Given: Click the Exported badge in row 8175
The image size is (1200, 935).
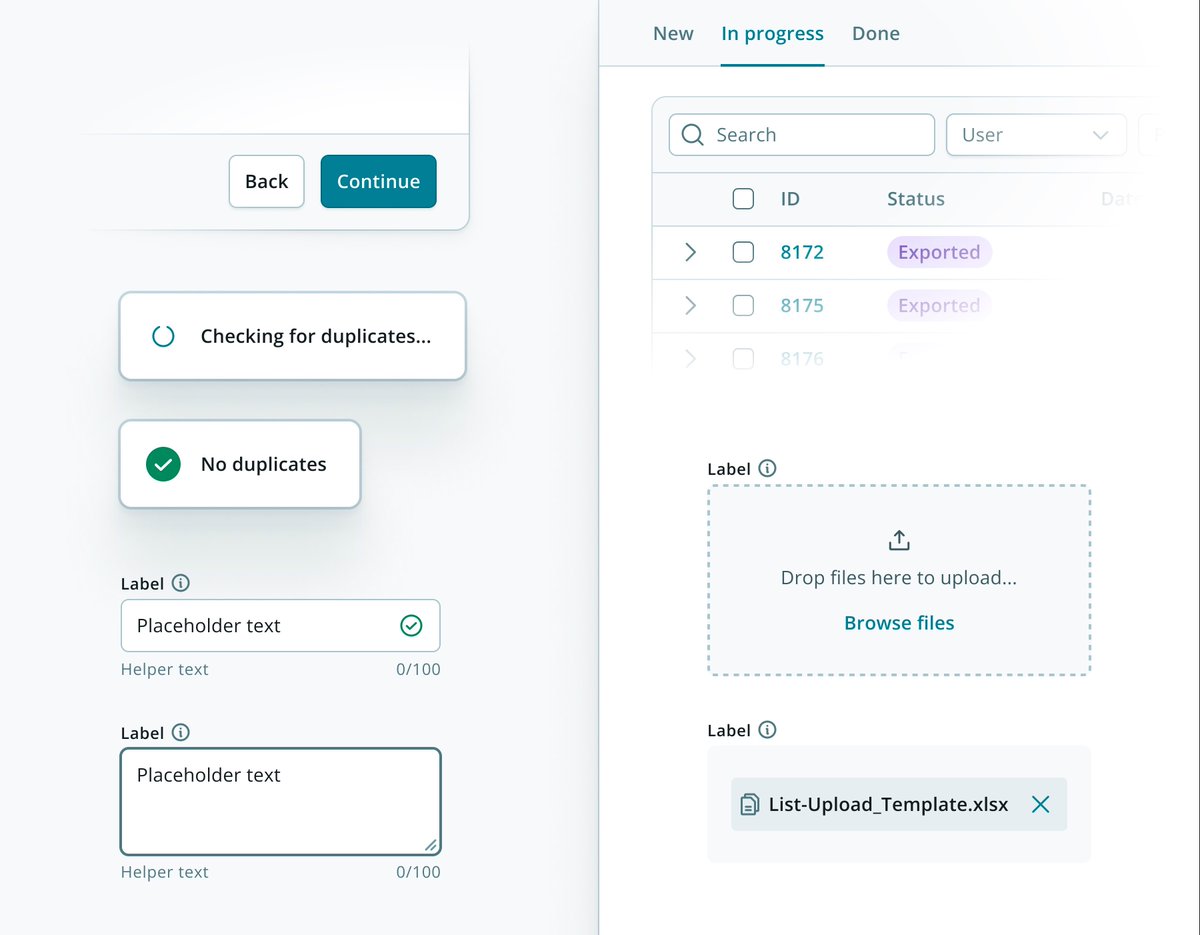Looking at the screenshot, I should [939, 305].
